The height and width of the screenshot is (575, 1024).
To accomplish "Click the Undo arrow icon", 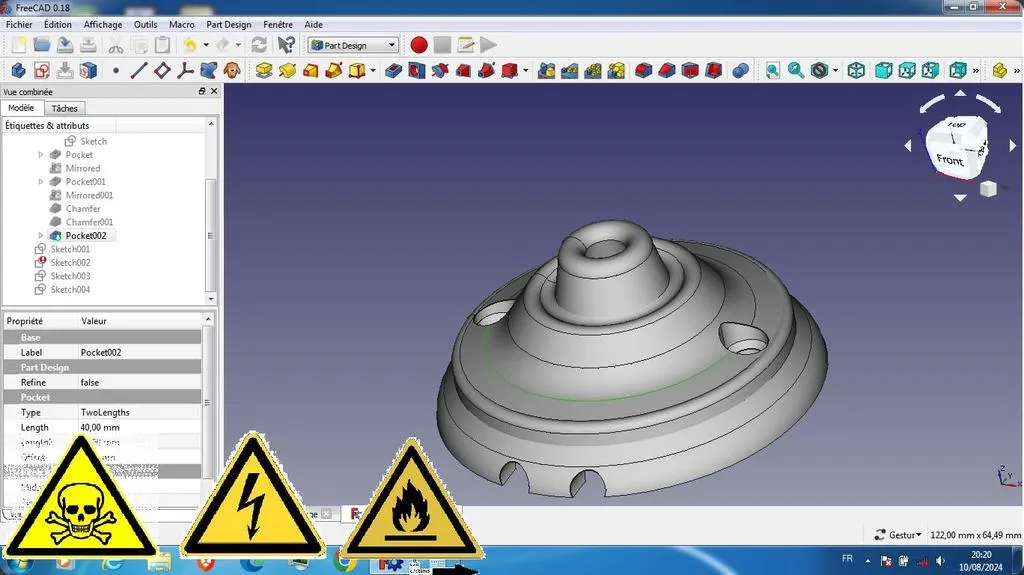I will 189,45.
